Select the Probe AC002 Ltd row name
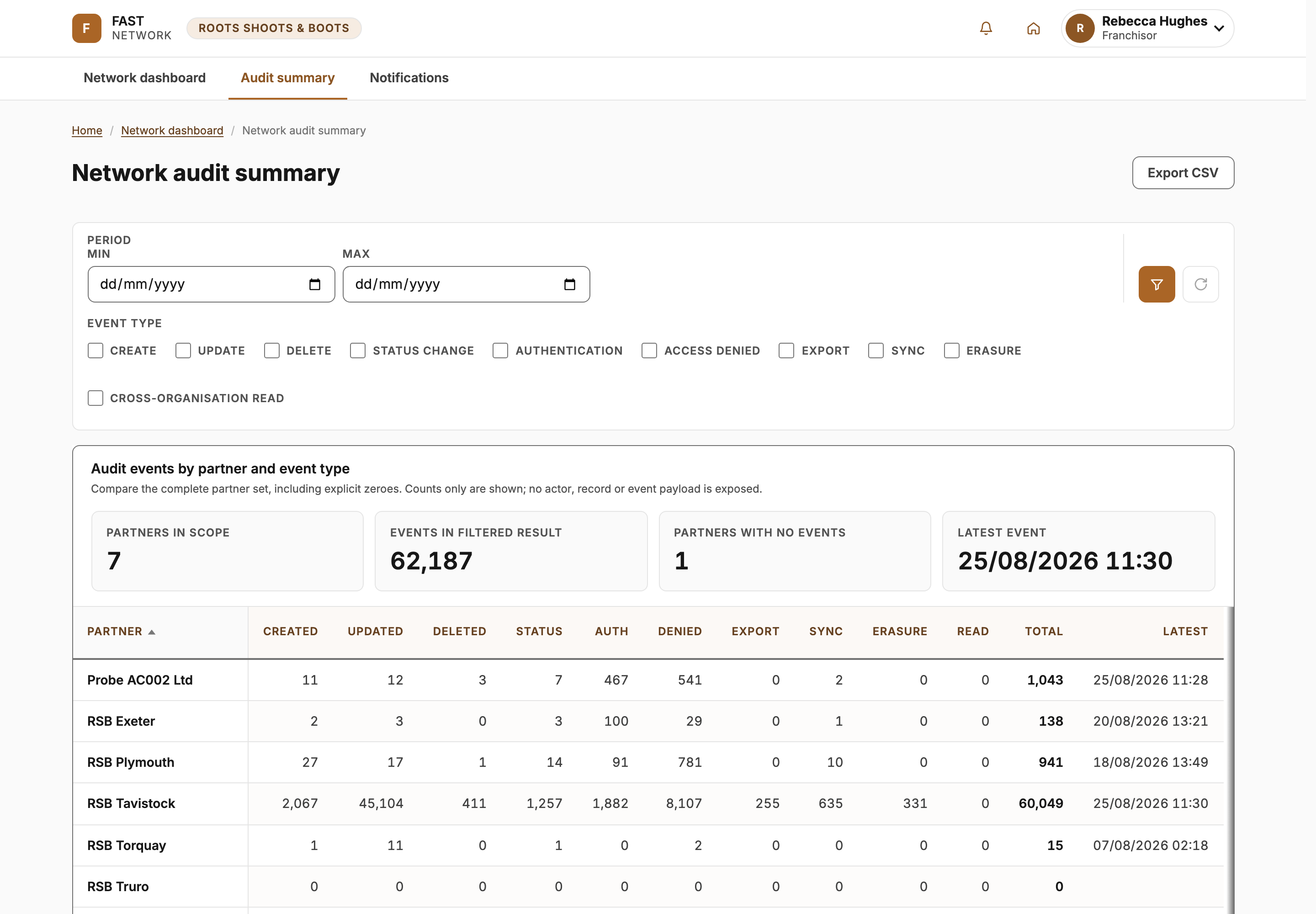Image resolution: width=1316 pixels, height=914 pixels. point(140,680)
